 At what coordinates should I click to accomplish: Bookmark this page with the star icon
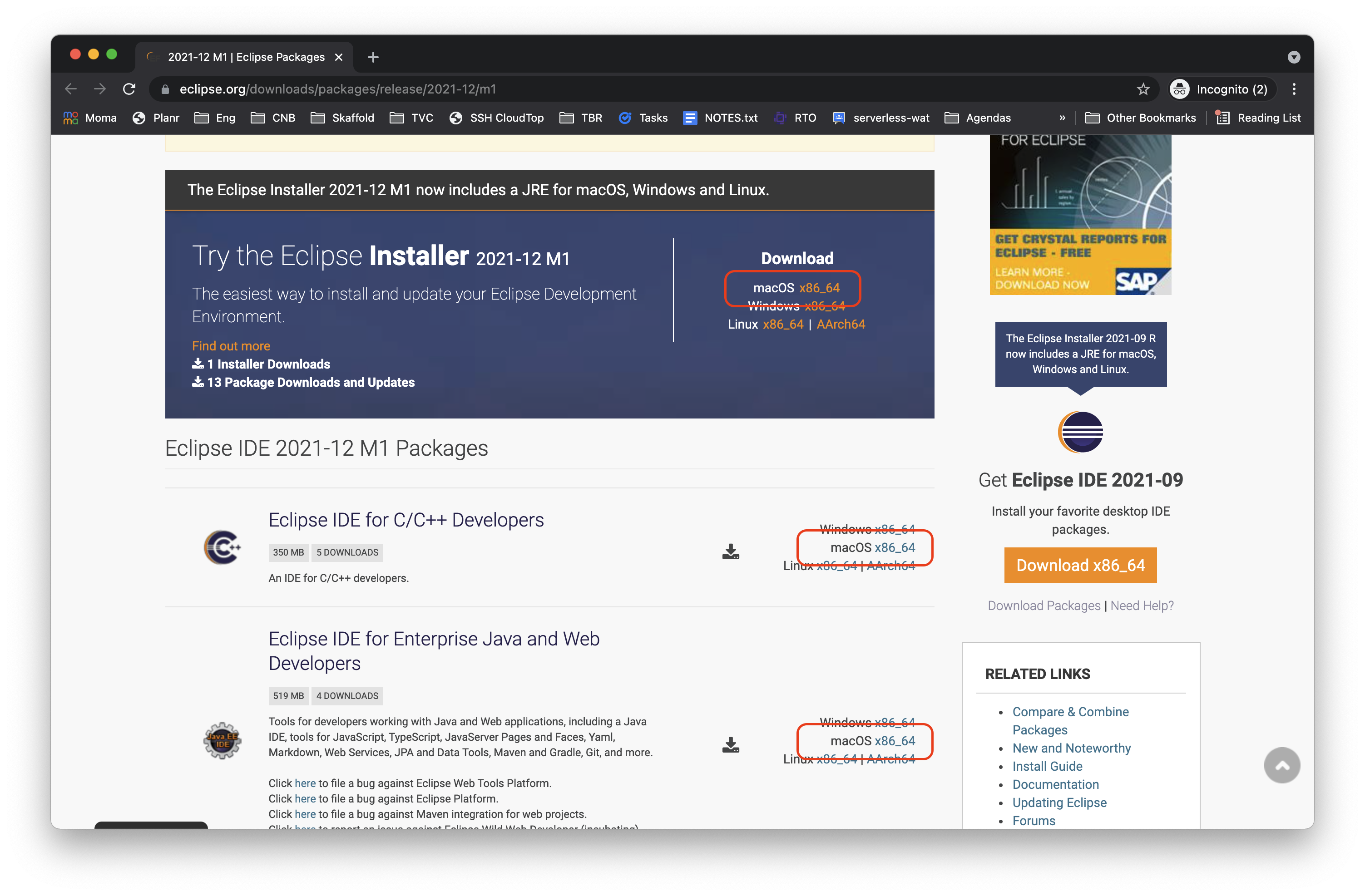[1143, 89]
